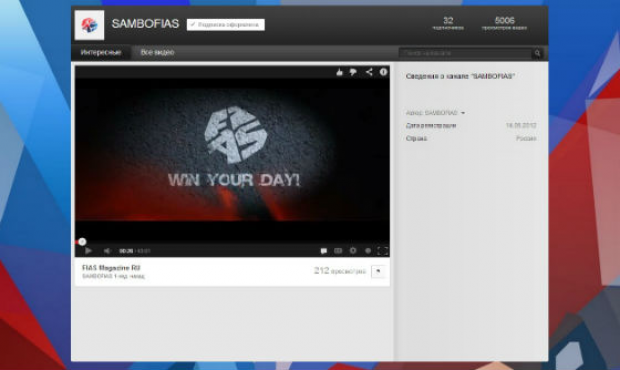Show video info via info icon
This screenshot has width=620, height=370.
click(x=384, y=72)
